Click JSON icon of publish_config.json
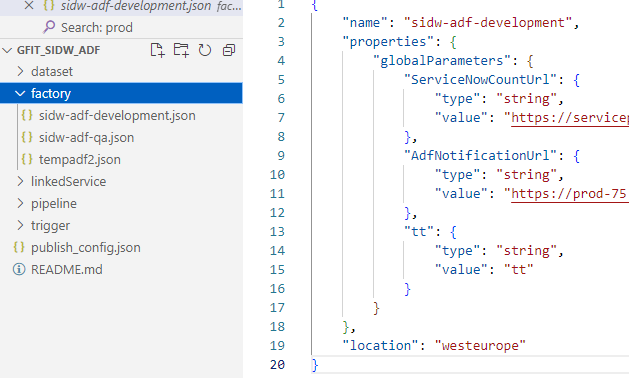Viewport: 629px width, 378px height. (19, 247)
